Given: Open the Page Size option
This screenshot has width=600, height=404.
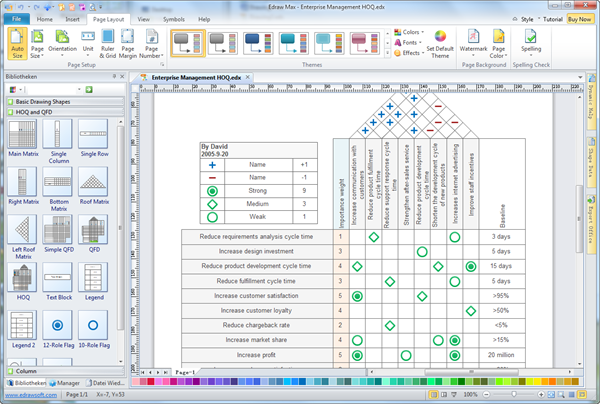Looking at the screenshot, I should coord(37,44).
